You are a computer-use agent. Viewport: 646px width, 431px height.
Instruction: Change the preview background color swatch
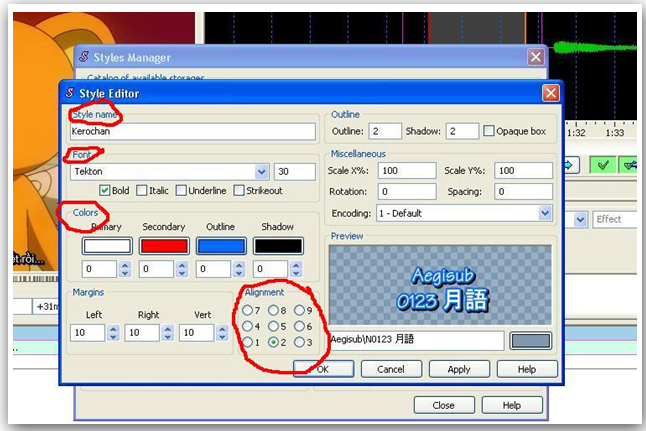pos(530,341)
